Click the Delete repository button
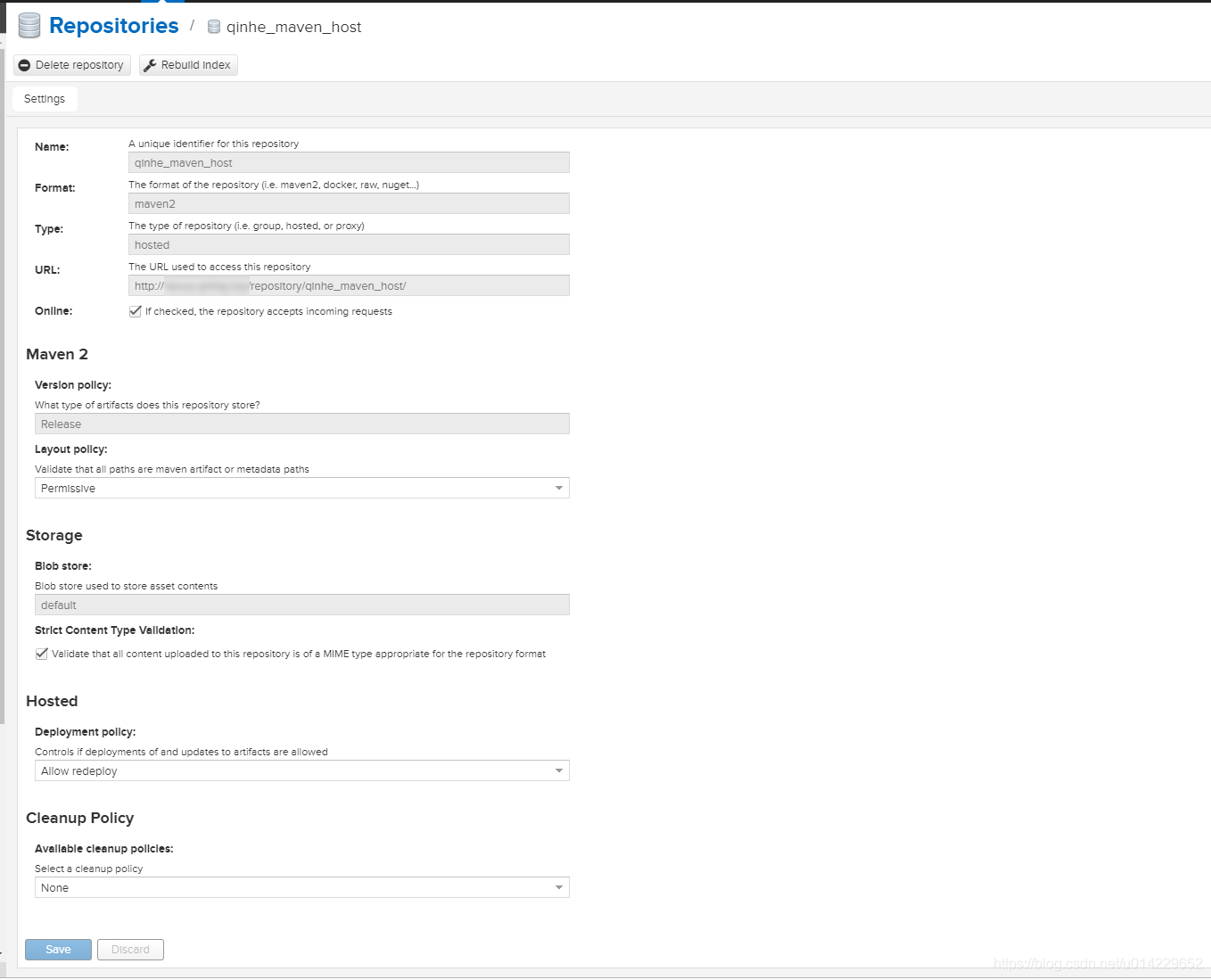 coord(72,65)
